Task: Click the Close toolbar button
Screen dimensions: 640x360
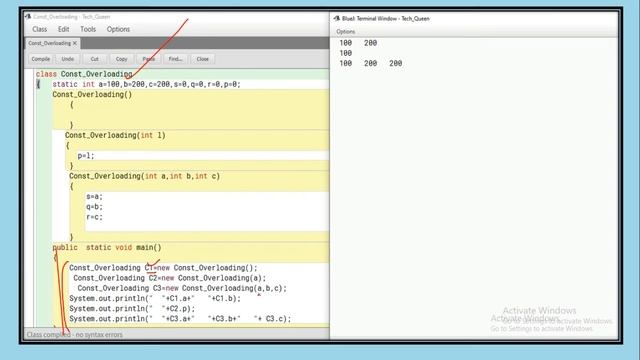Action: click(202, 59)
